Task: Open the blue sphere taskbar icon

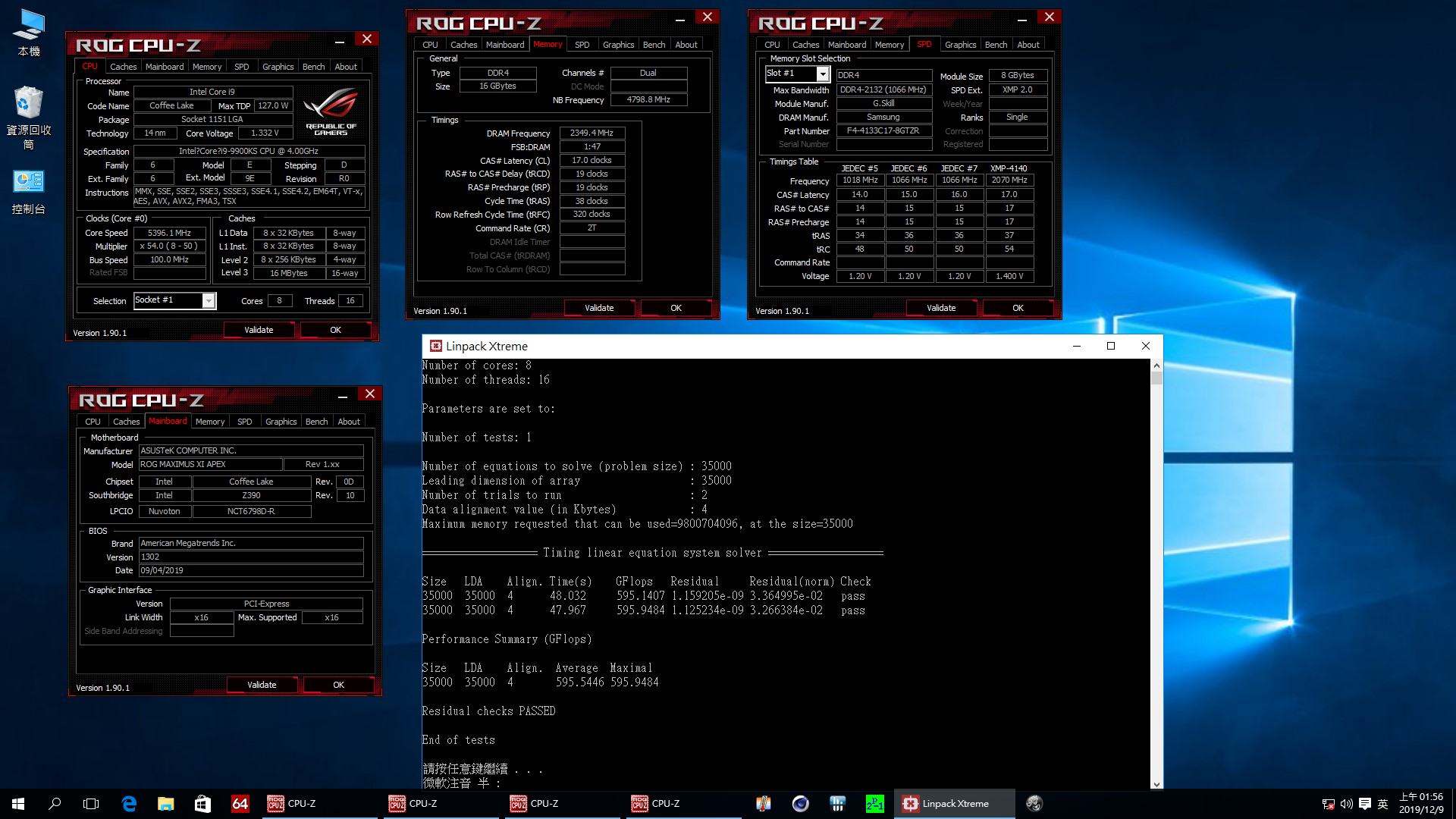Action: [x=800, y=804]
